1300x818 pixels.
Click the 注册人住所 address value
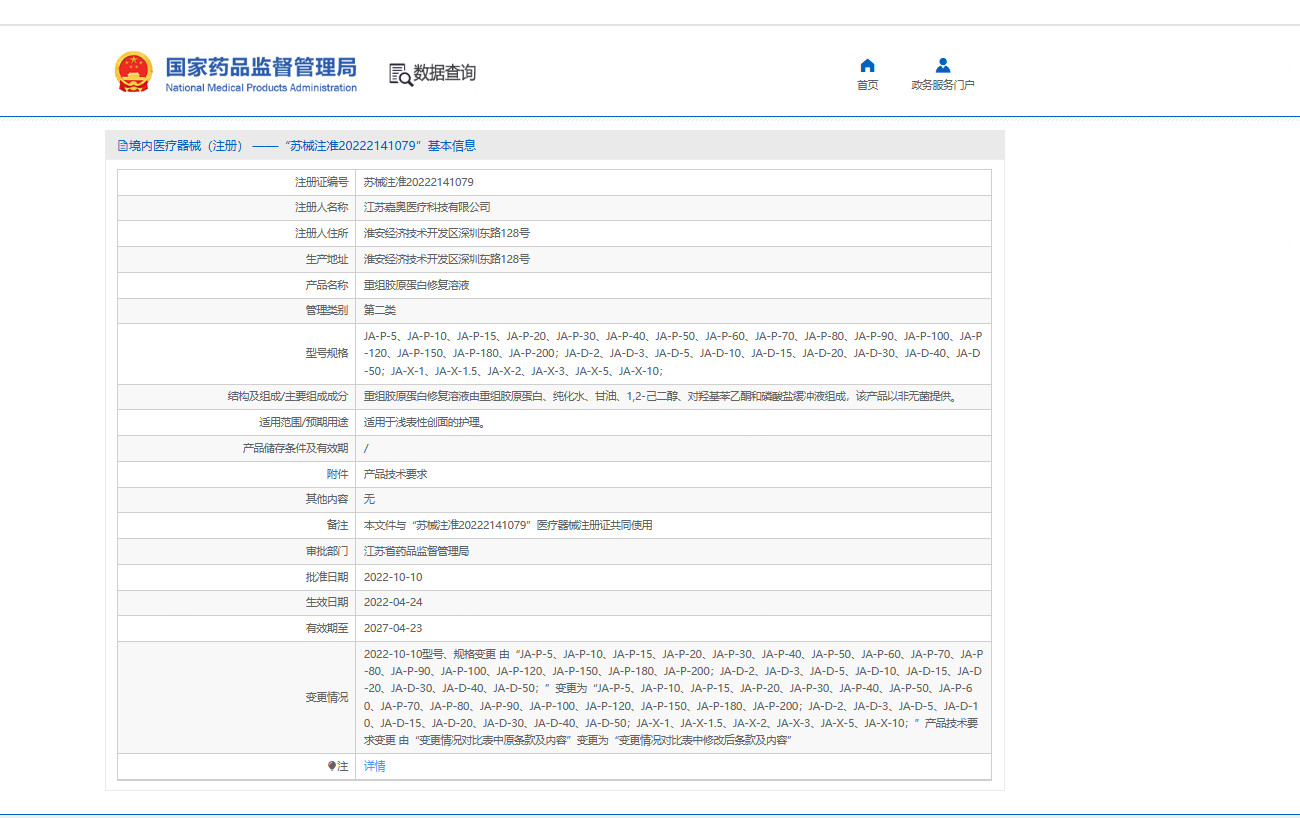click(446, 233)
